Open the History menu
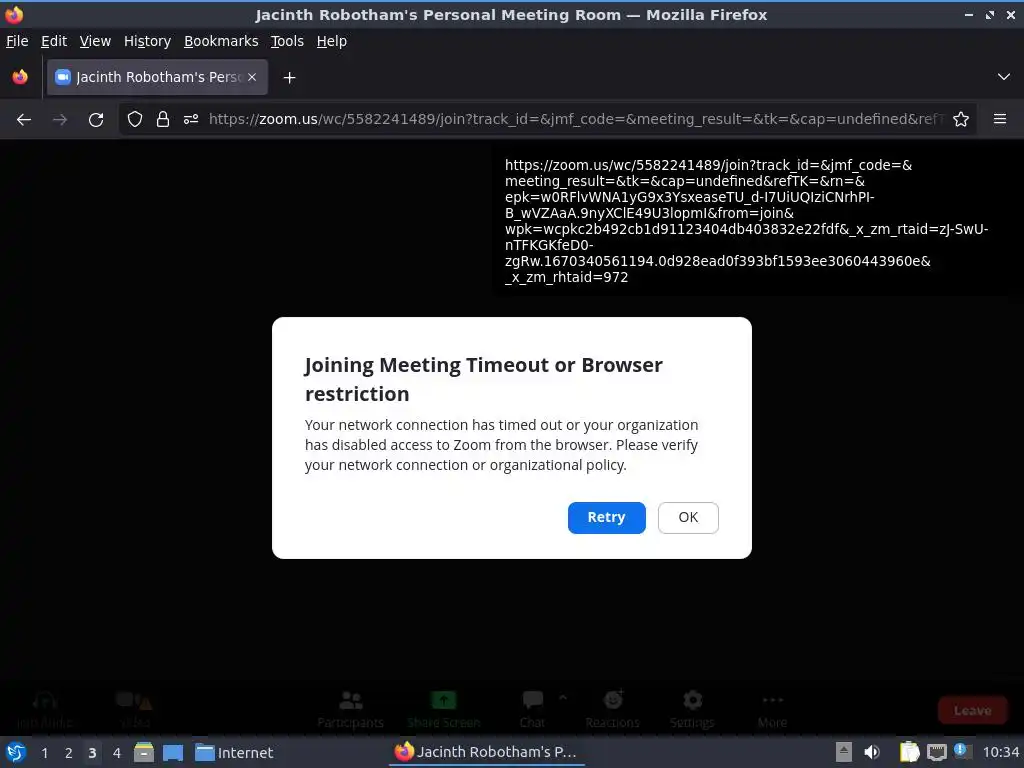Screen dimensions: 1024x768 coord(148,41)
